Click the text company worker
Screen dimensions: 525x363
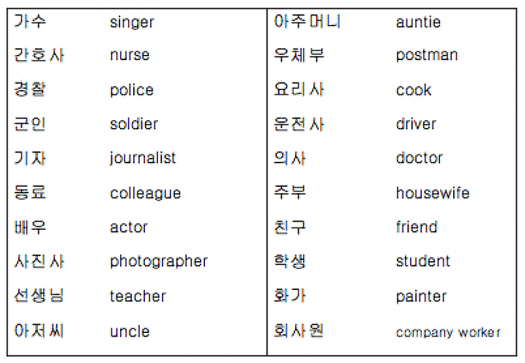[x=448, y=333]
